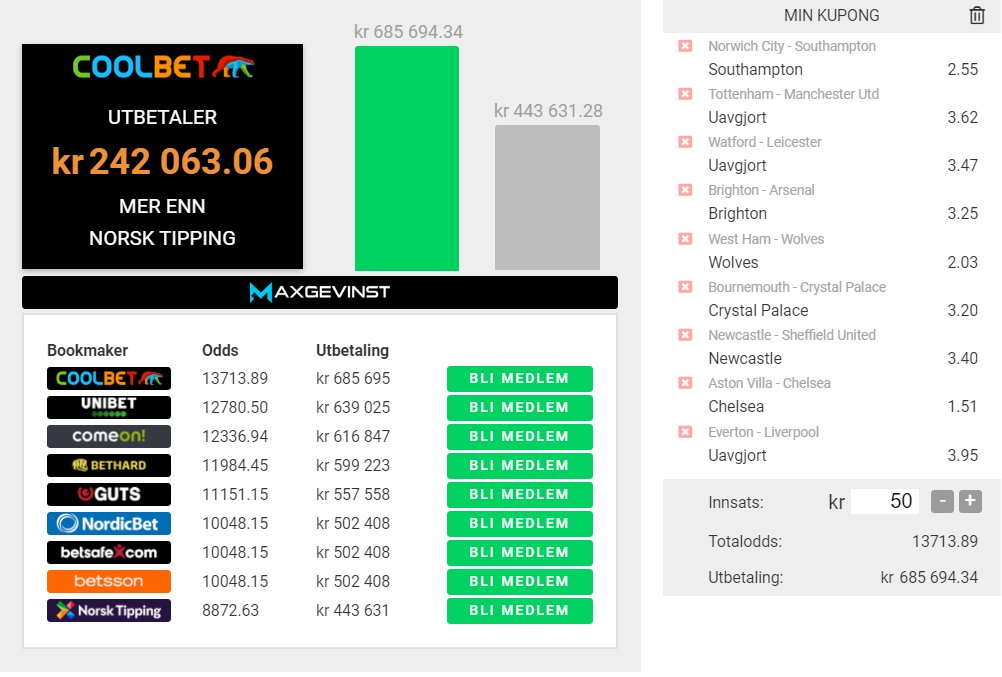Click the Southampton pick with odds 2.55
Viewport: 1002px width, 677px height.
pos(843,69)
